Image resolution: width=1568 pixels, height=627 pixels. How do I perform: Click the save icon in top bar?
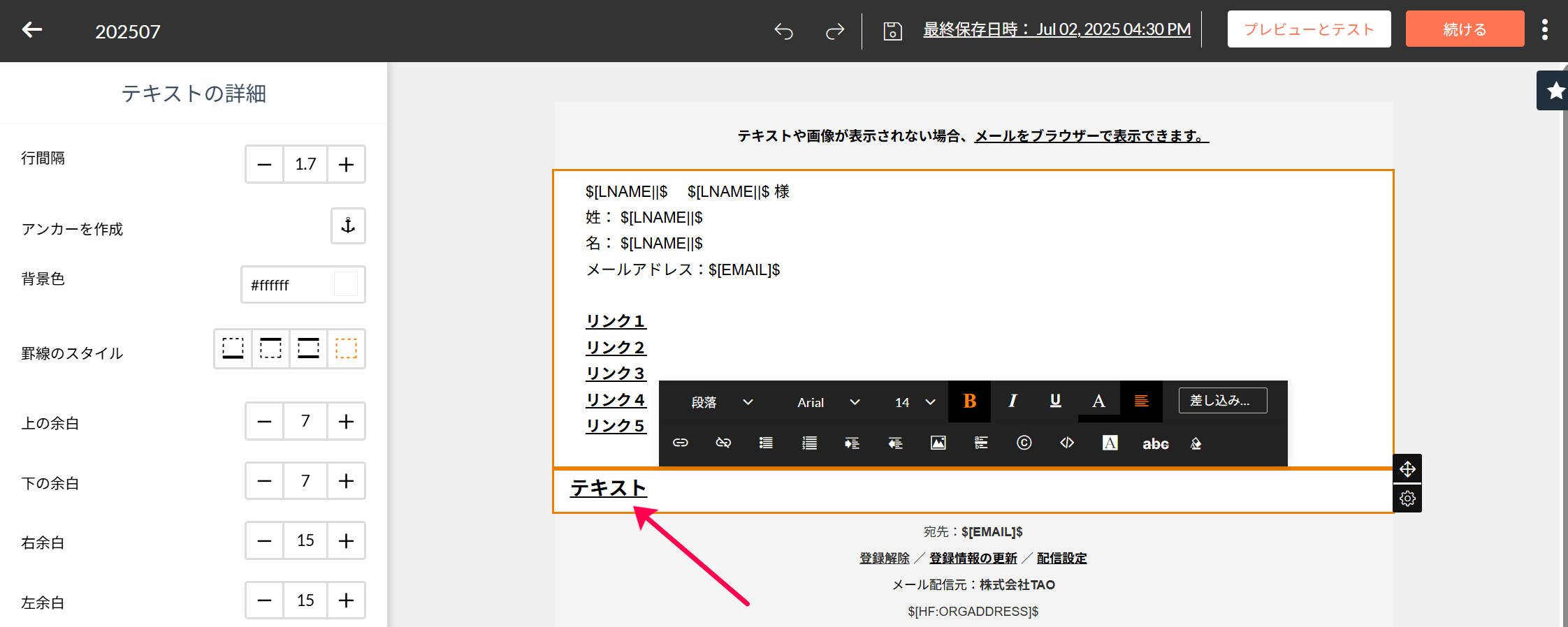(892, 31)
